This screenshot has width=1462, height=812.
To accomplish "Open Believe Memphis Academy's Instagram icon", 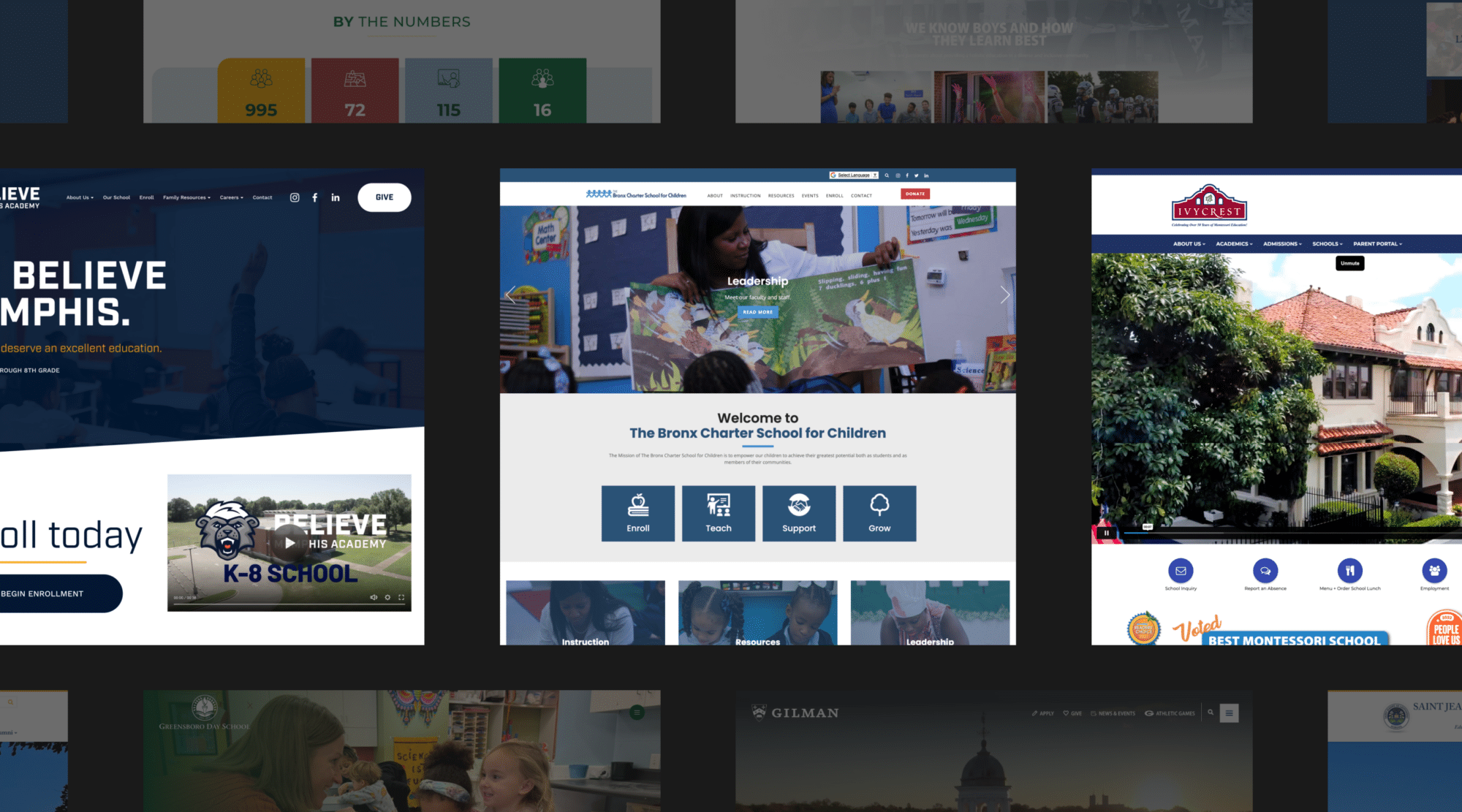I will 295,197.
